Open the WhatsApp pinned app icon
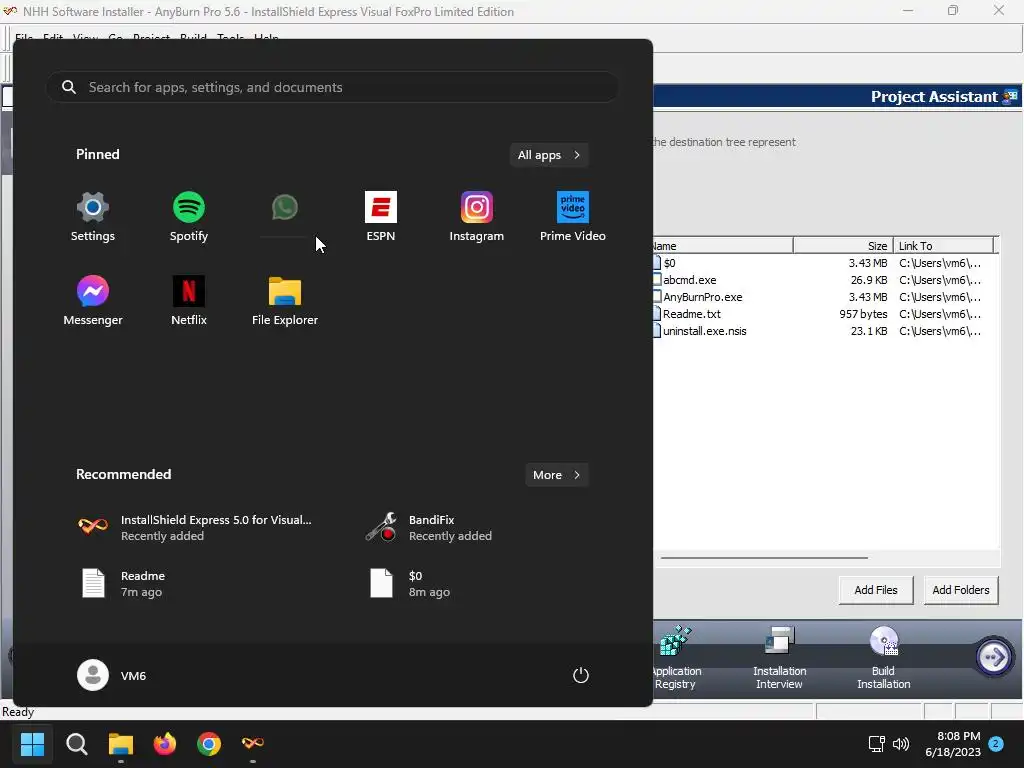Screen dimensions: 1024x768 pyautogui.click(x=285, y=208)
